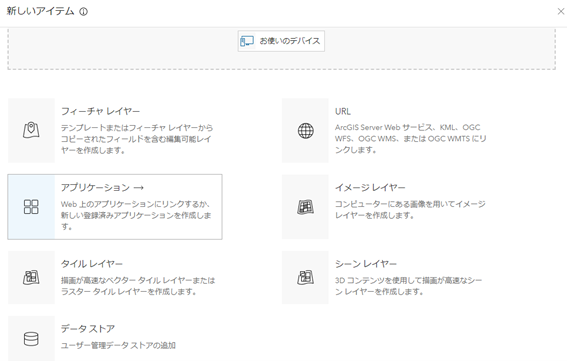Click the description starting コンピューターにある画像
The height and width of the screenshot is (361, 567).
pos(410,209)
